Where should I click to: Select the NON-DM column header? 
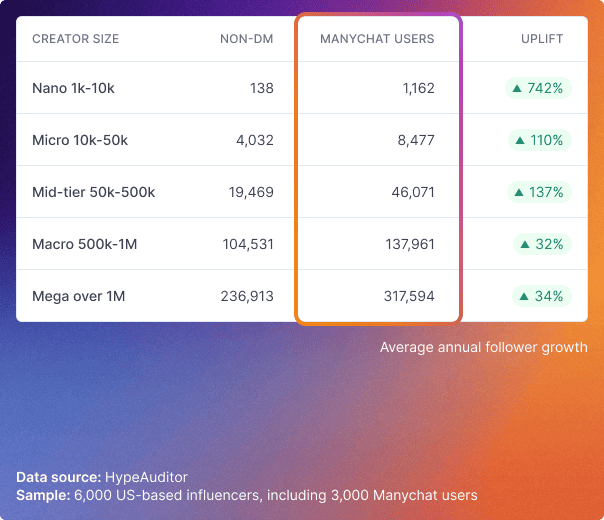[x=247, y=39]
